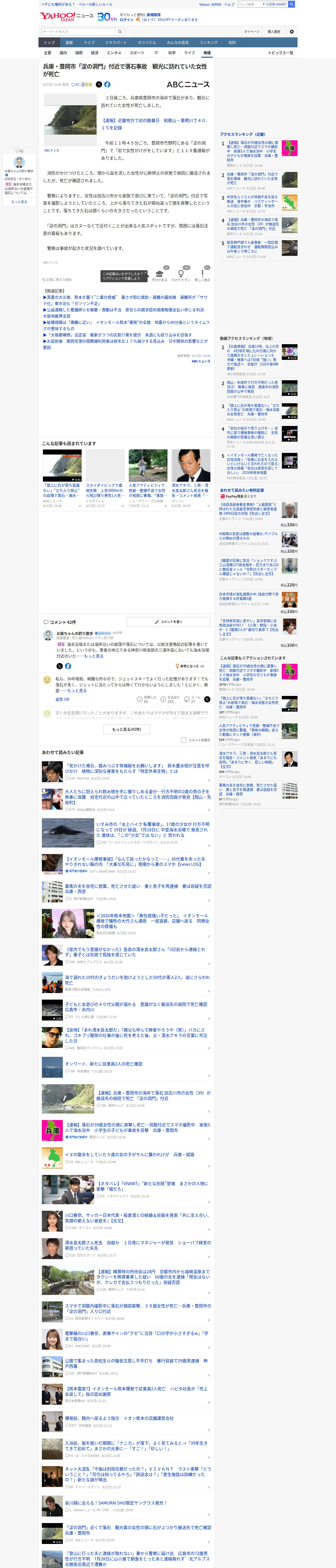336x1568 pixels.
Task: Open the 有料 navigation tab
Action: (232, 43)
